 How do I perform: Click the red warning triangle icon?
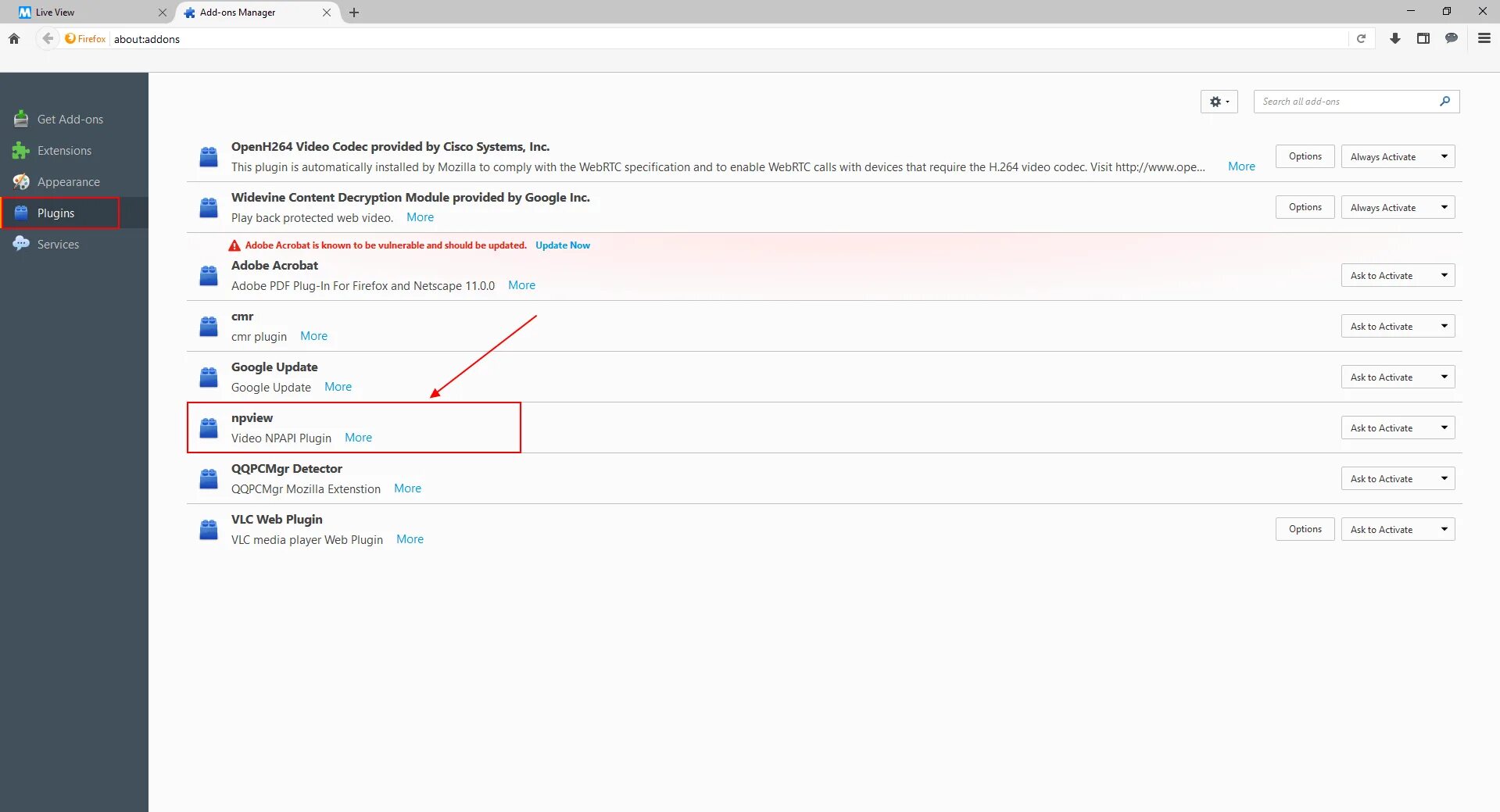234,245
